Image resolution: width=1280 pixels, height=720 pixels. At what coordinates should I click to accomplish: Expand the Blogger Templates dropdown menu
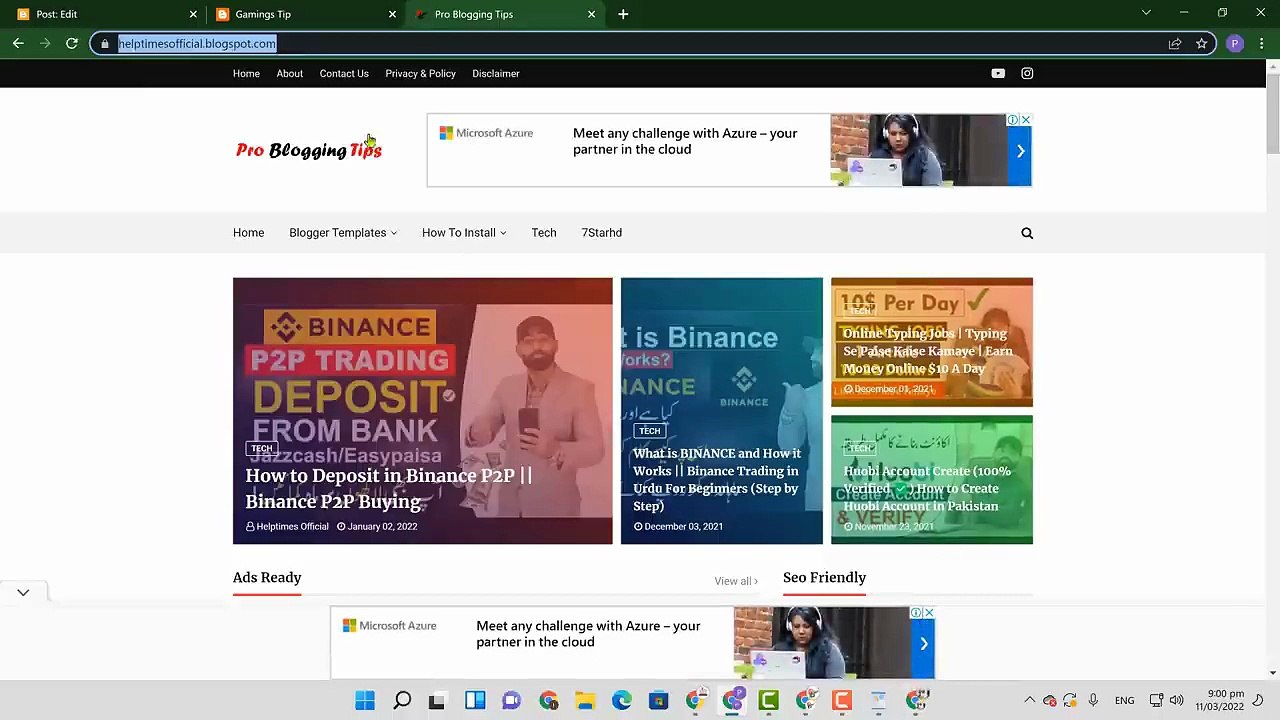[343, 233]
